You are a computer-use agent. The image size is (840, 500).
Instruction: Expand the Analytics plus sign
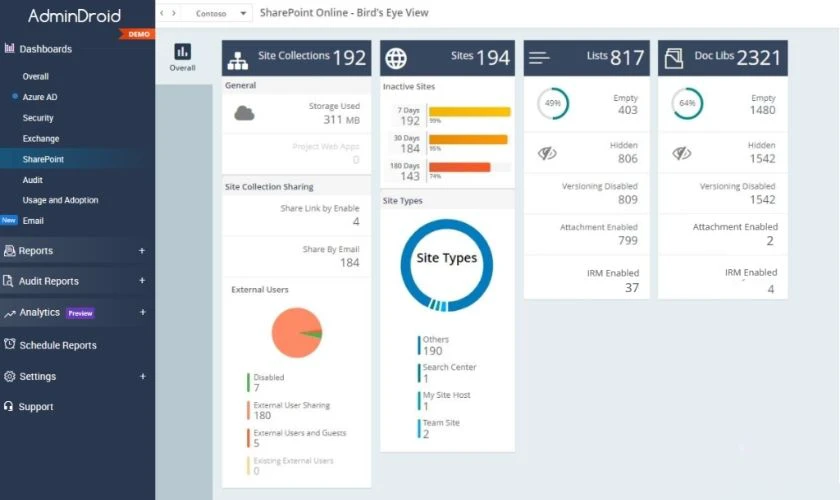tap(142, 312)
